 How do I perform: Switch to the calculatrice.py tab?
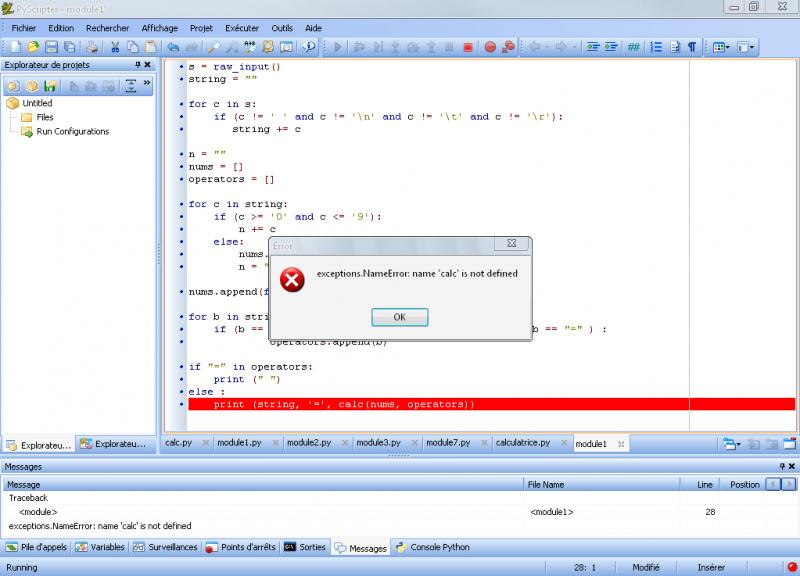[x=523, y=443]
